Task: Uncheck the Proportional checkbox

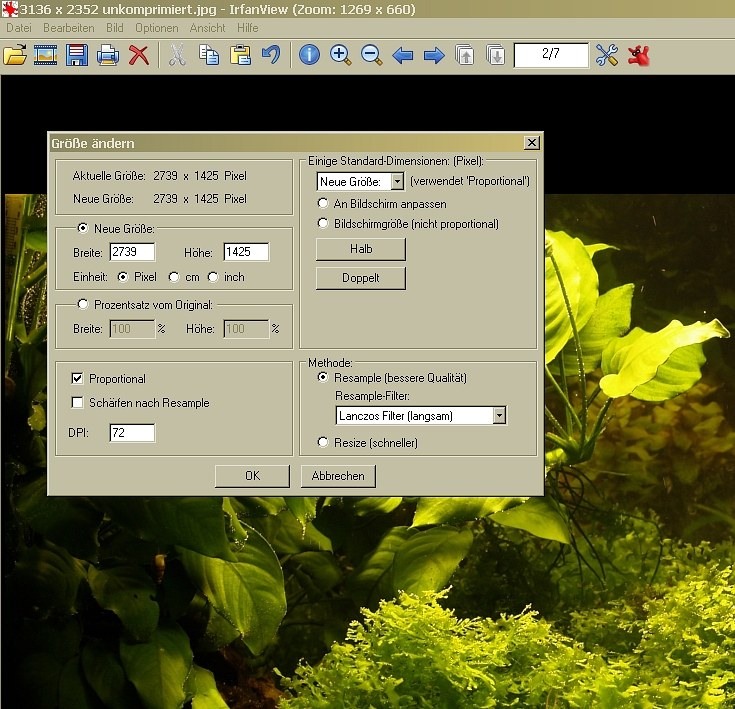Action: [78, 379]
